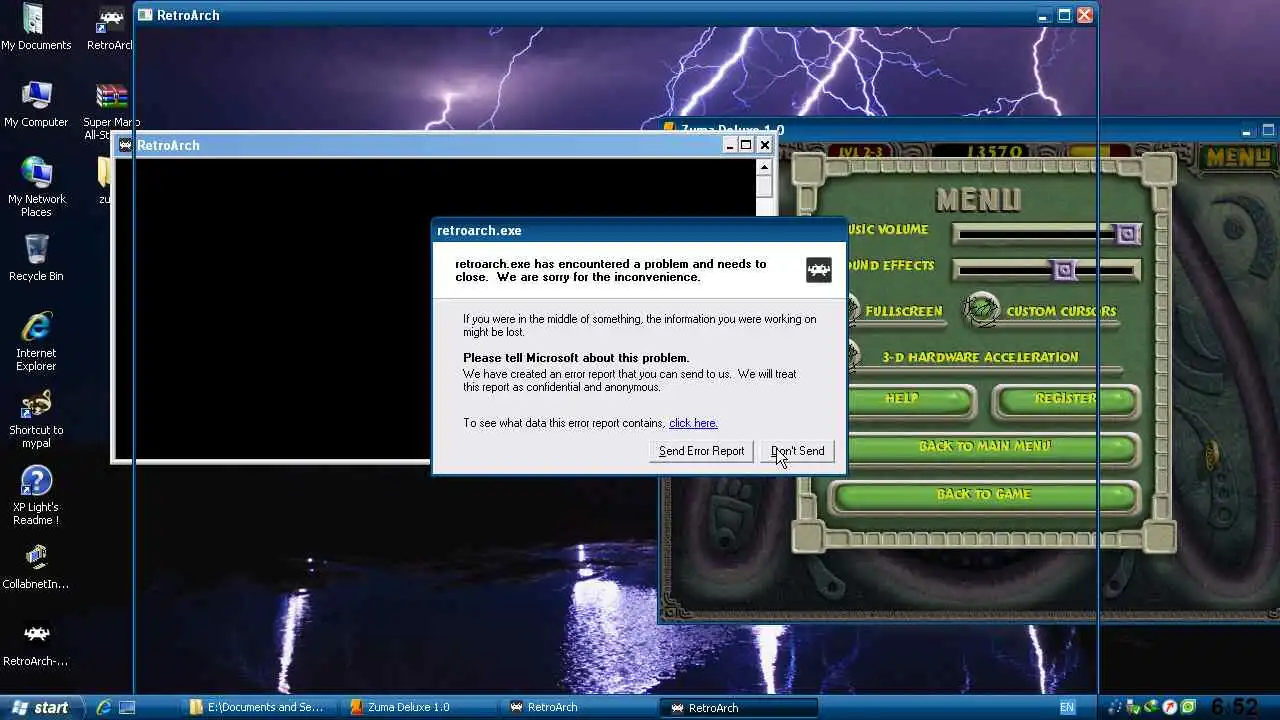Click the Internet Explorer quick launch icon

pos(103,707)
